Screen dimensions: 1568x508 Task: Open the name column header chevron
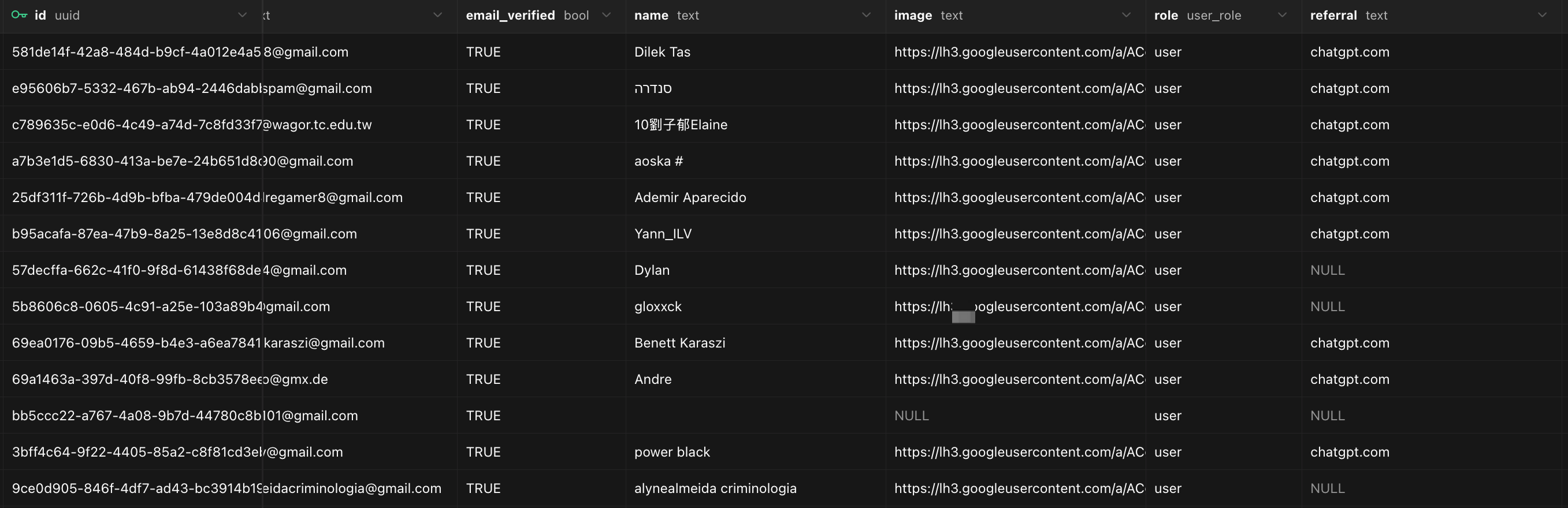coord(866,15)
